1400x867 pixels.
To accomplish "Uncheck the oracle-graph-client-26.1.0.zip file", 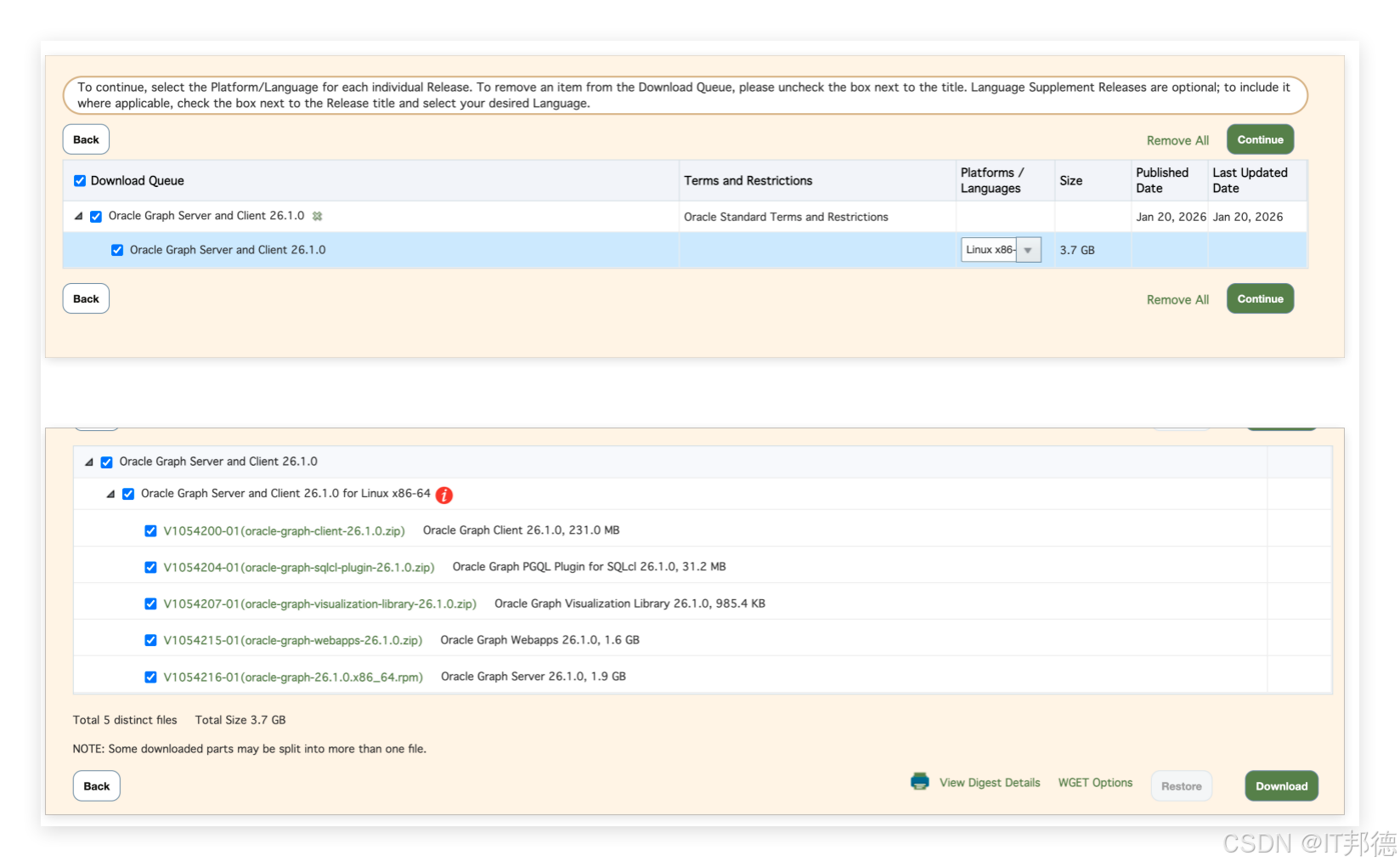I will click(x=150, y=530).
